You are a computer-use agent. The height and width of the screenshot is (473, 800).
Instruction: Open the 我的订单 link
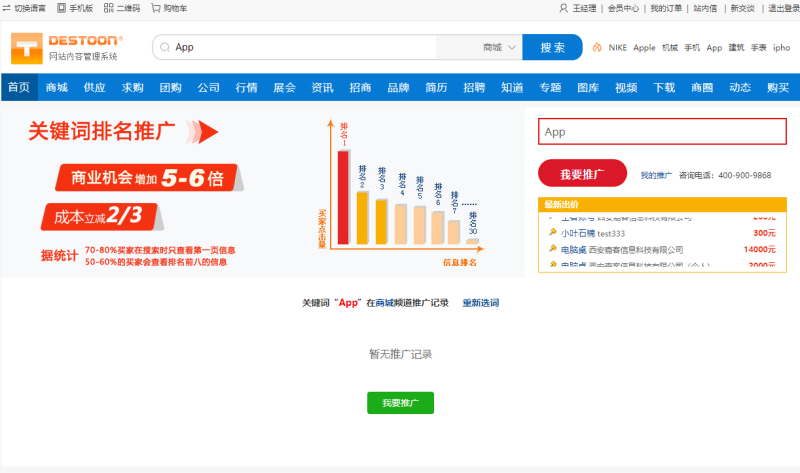[x=666, y=8]
